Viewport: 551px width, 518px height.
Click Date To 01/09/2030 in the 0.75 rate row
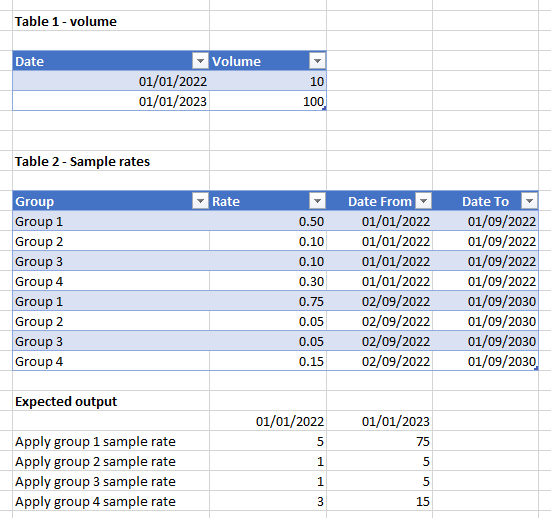(486, 302)
